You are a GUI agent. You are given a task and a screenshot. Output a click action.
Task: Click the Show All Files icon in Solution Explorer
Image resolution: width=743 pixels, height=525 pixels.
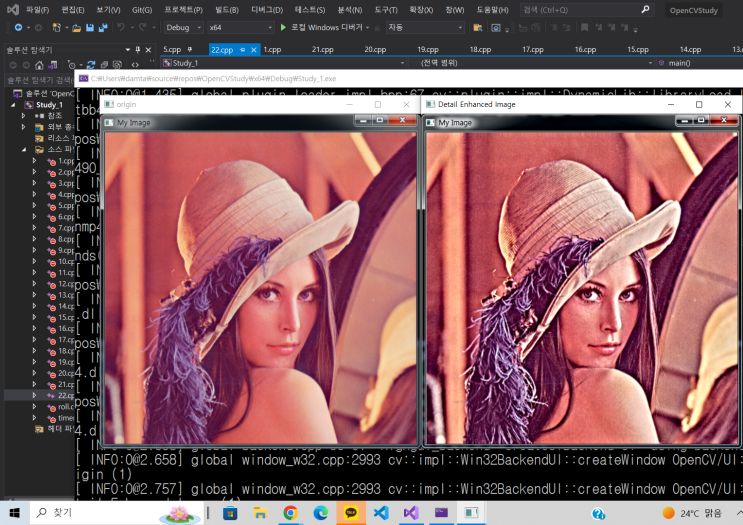118,64
